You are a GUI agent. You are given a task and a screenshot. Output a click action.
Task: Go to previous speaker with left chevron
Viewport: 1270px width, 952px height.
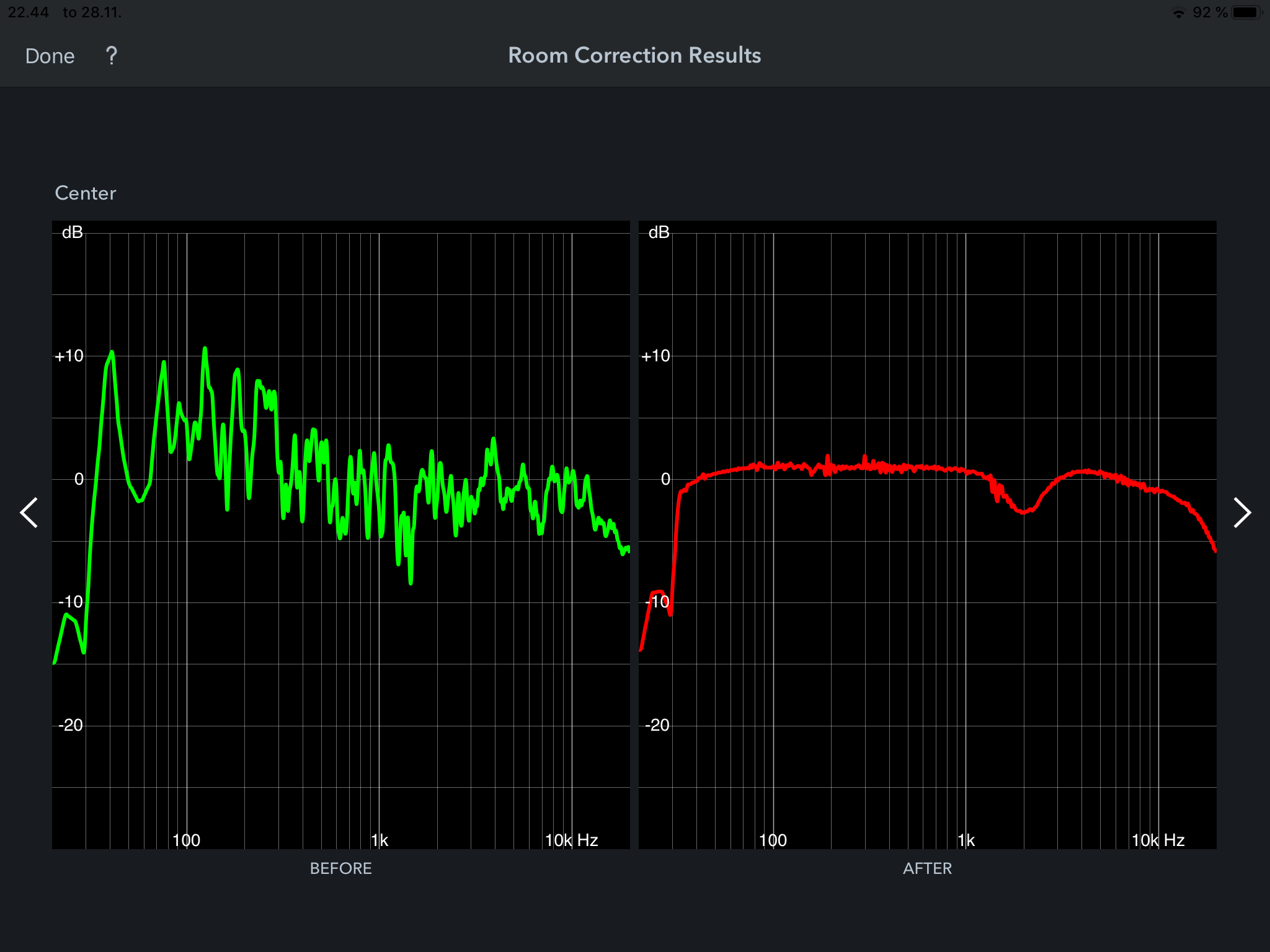click(x=29, y=513)
